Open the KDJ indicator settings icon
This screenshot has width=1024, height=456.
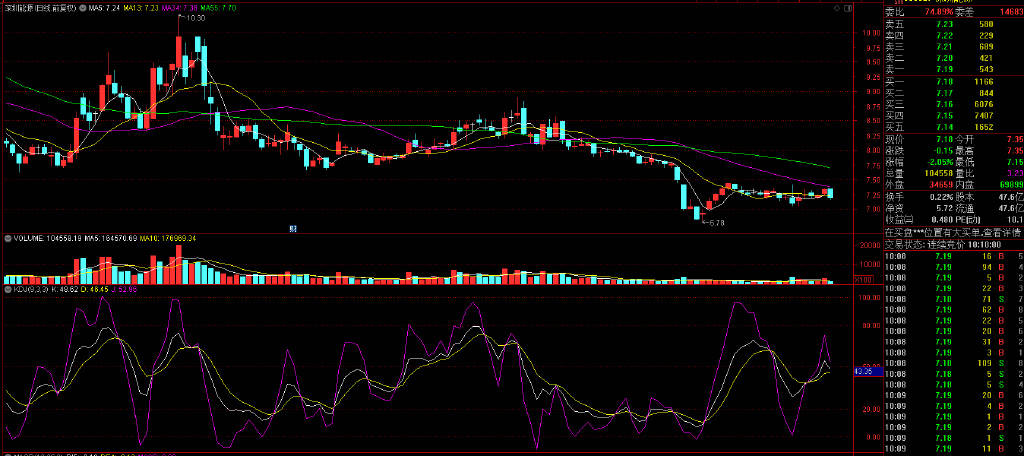click(x=7, y=289)
